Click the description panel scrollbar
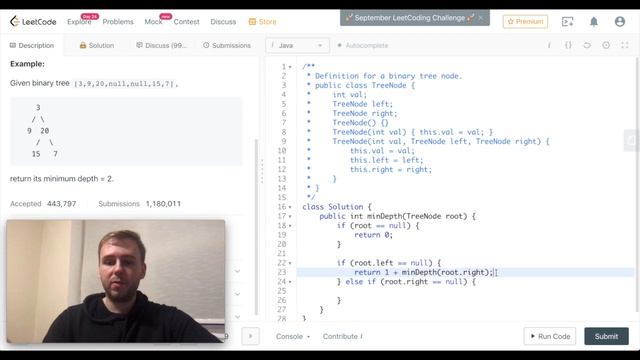The width and height of the screenshot is (640, 360). (256, 227)
